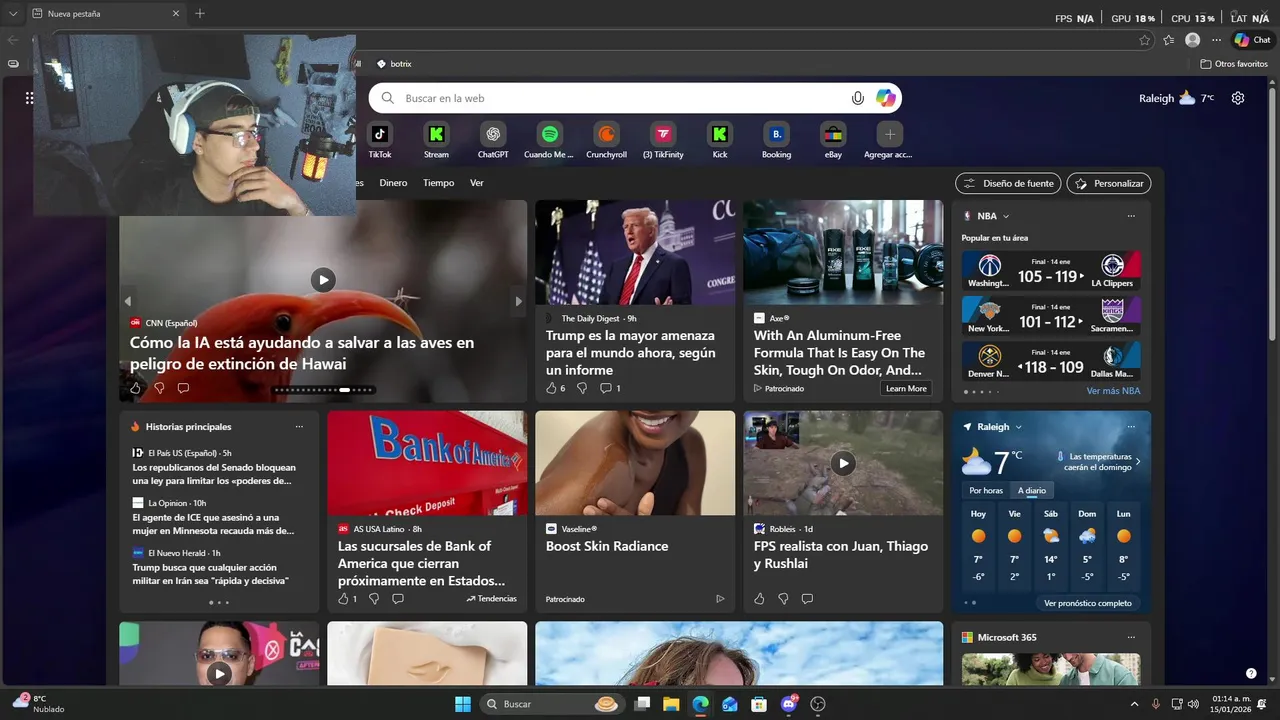The width and height of the screenshot is (1280, 720).
Task: Start voice search with microphone icon
Action: click(x=858, y=98)
